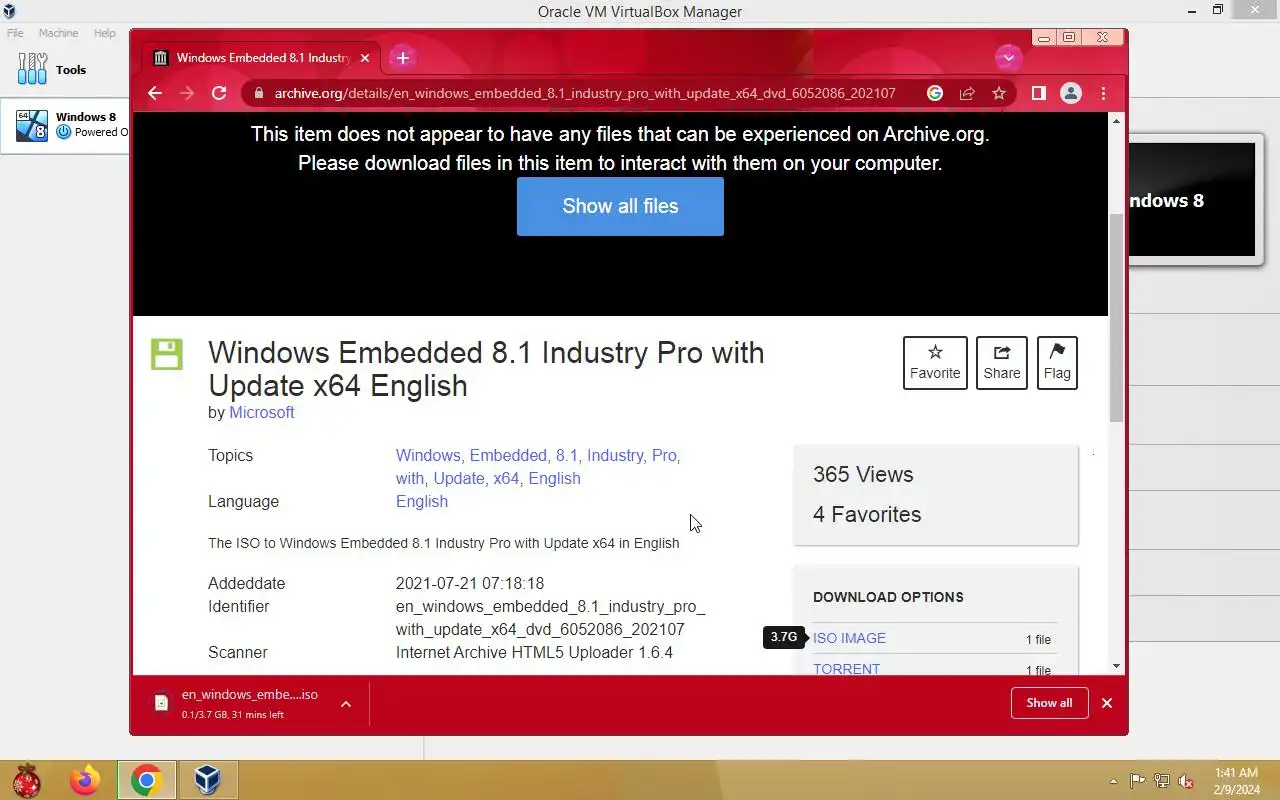
Task: Click the Addeddate value 2021-07-21 07:18:18
Action: point(470,583)
